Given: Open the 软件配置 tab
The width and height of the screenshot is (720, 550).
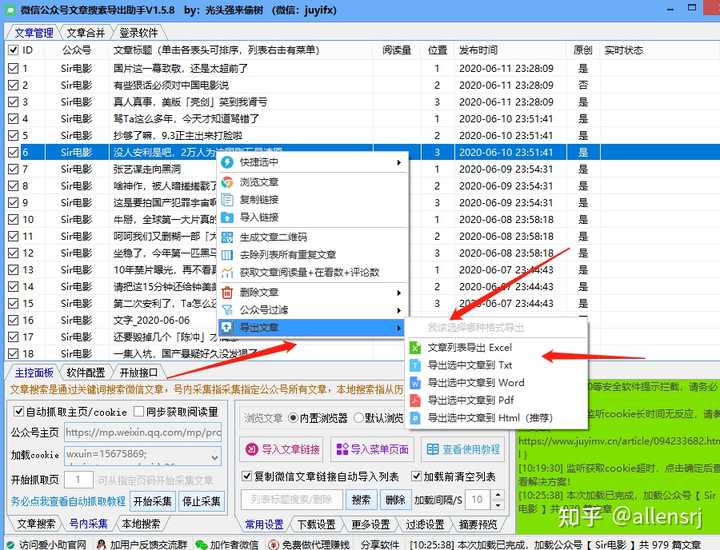Looking at the screenshot, I should point(85,372).
